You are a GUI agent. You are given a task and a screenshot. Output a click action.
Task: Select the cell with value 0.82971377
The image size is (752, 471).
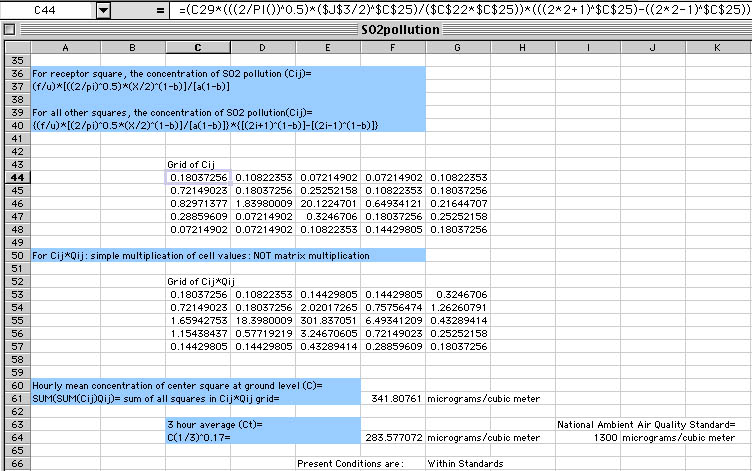tap(198, 203)
